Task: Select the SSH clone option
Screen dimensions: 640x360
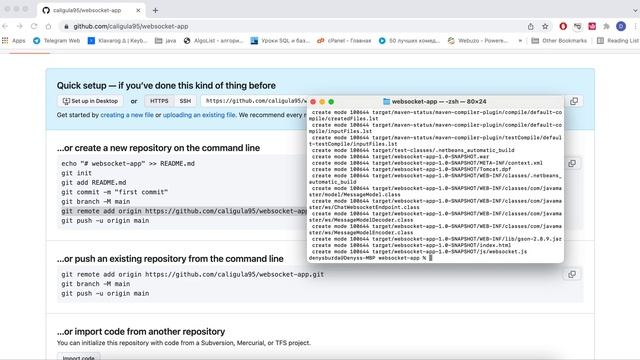Action: point(185,101)
